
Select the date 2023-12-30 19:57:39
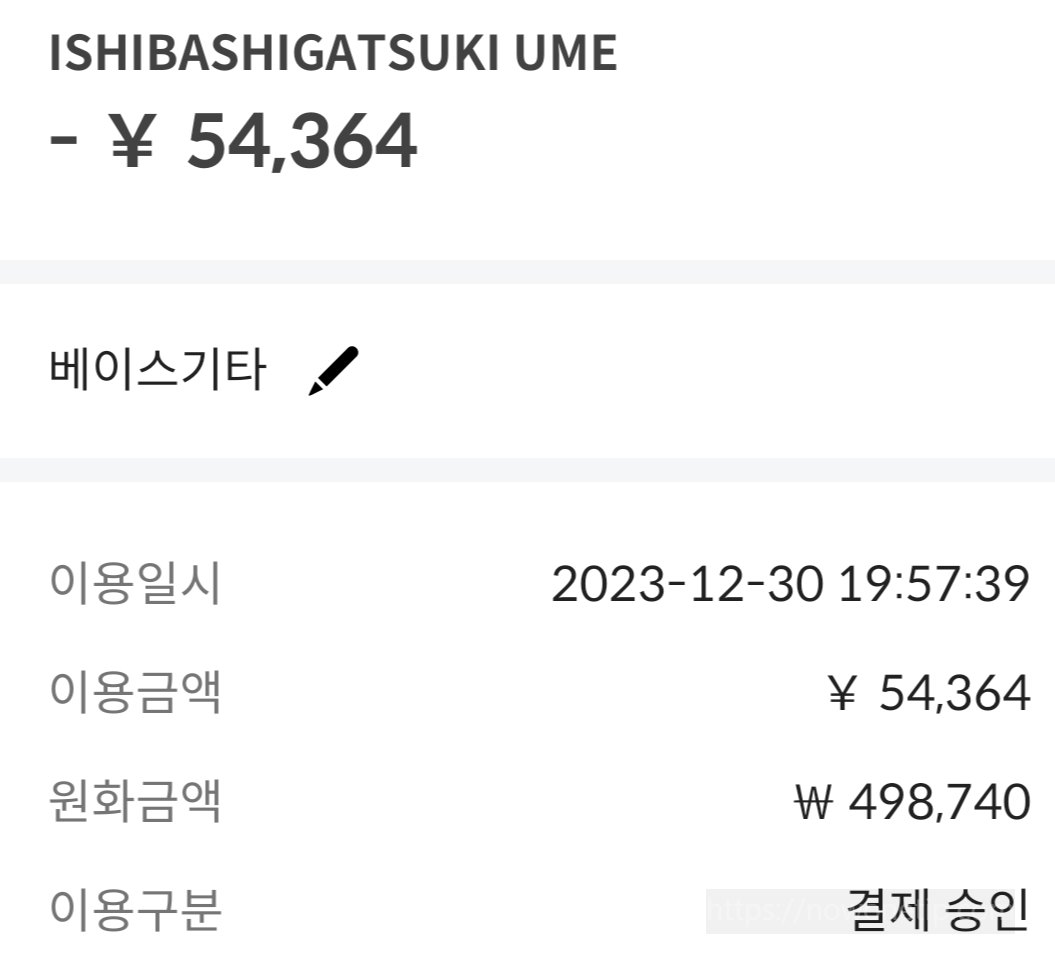tap(791, 585)
